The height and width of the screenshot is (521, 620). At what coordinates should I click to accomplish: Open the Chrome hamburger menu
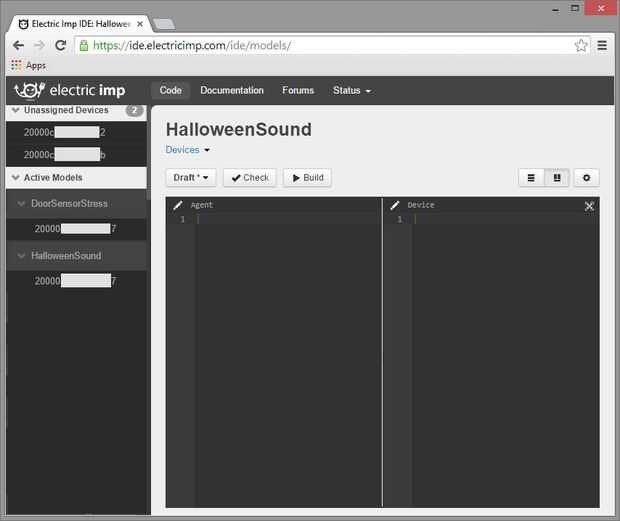[602, 45]
